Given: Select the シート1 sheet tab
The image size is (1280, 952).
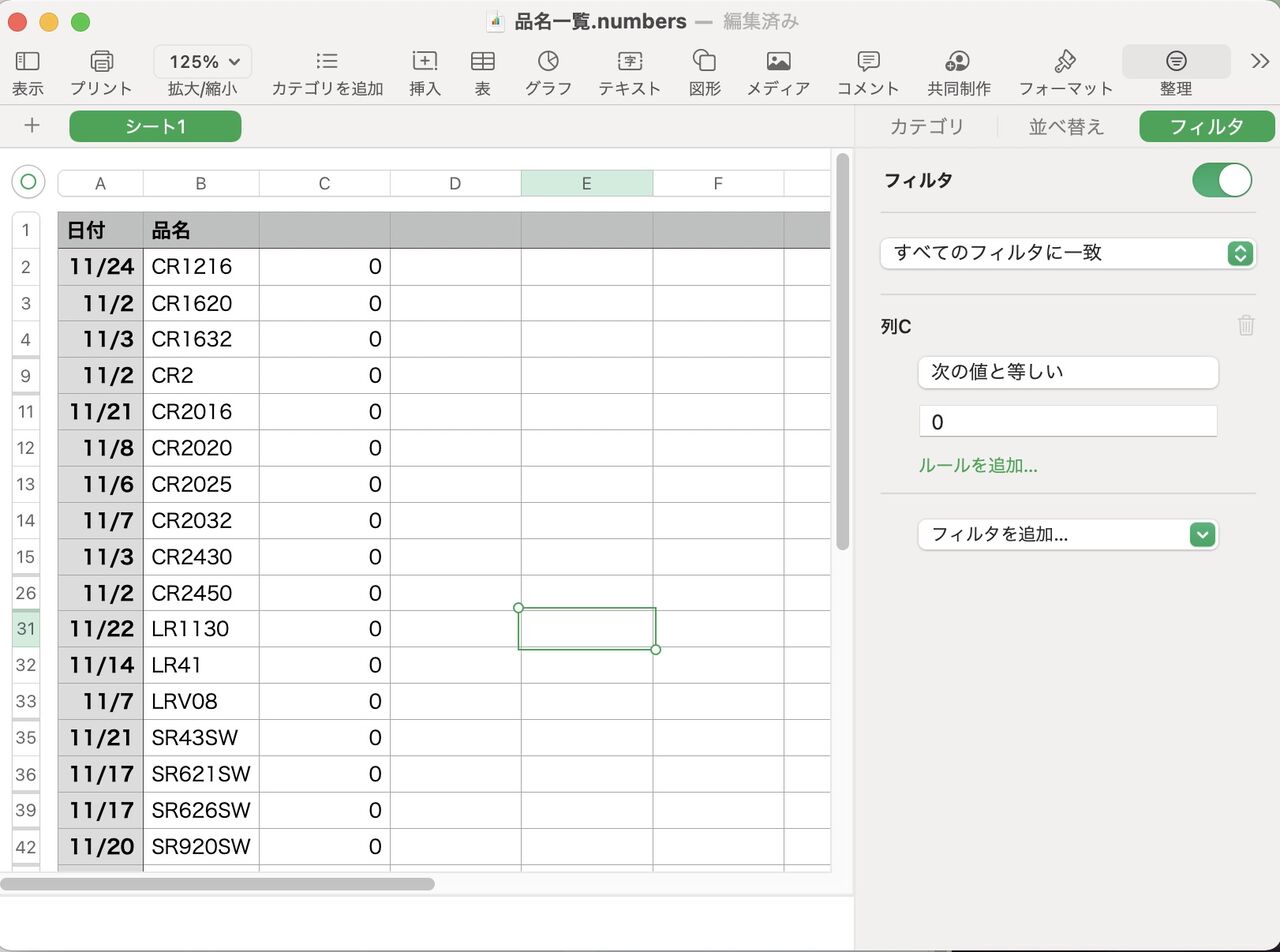Looking at the screenshot, I should [x=155, y=126].
